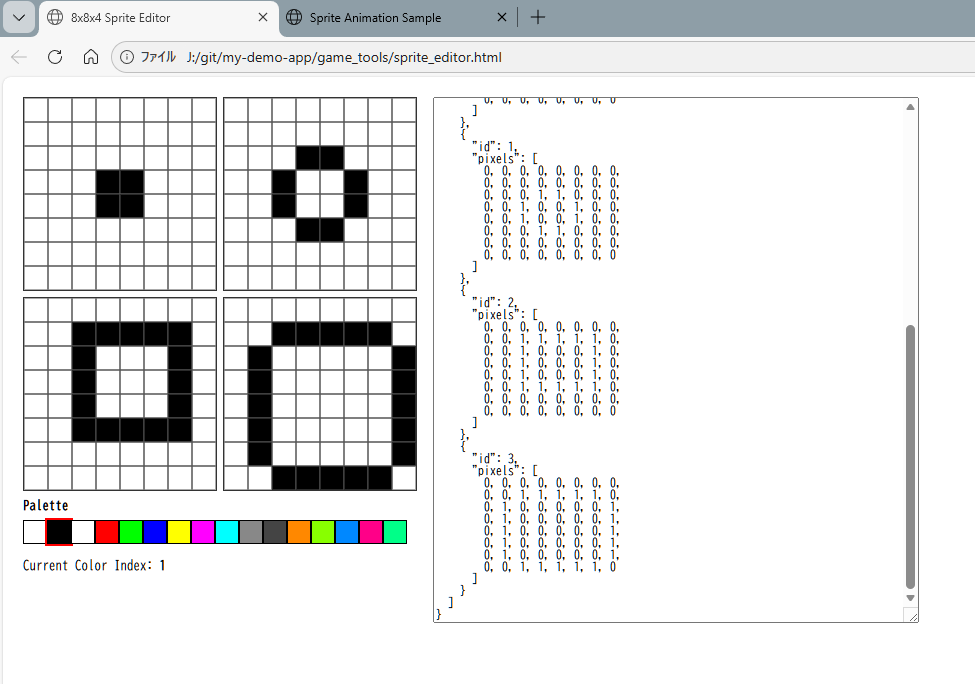Click the browser reload button
This screenshot has width=975, height=684.
tap(55, 57)
